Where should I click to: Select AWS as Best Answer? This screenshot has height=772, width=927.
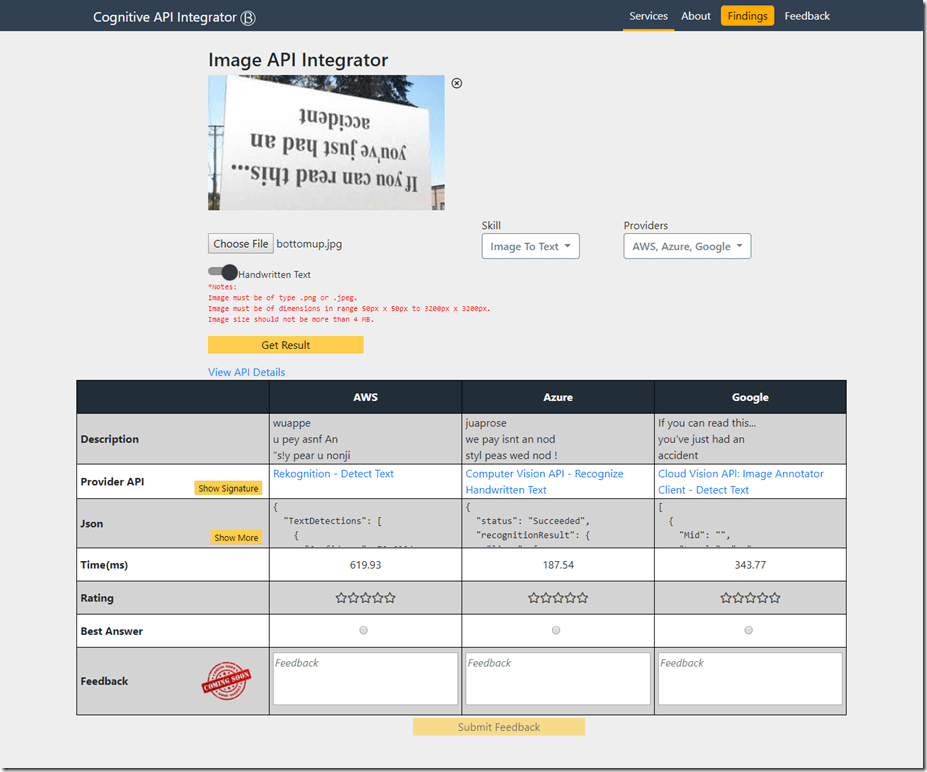[364, 630]
